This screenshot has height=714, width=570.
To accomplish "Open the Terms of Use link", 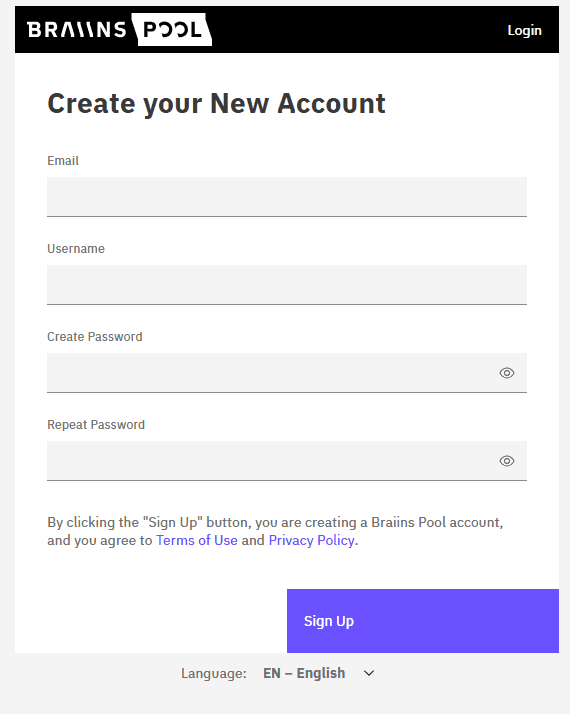I will tap(197, 540).
